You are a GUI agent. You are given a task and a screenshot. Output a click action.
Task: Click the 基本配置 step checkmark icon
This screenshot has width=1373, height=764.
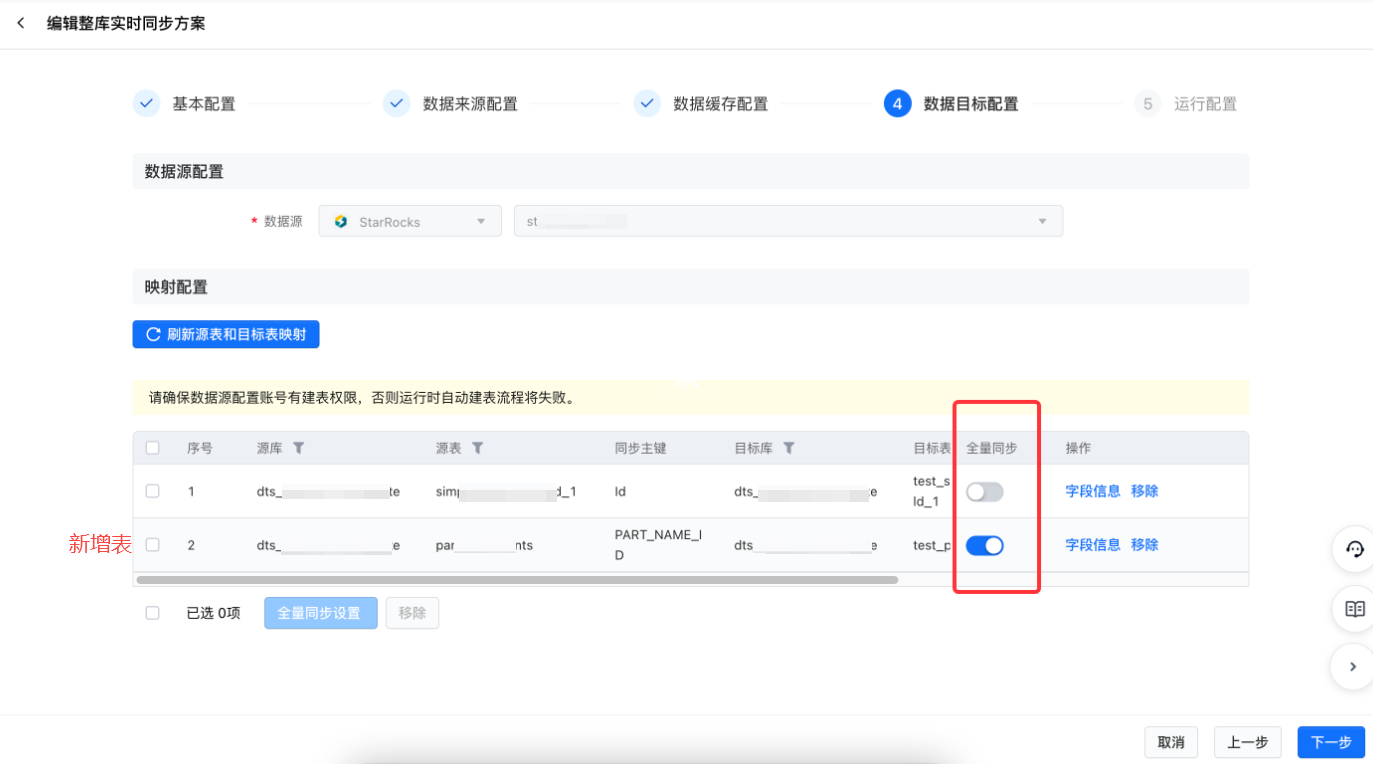(146, 104)
